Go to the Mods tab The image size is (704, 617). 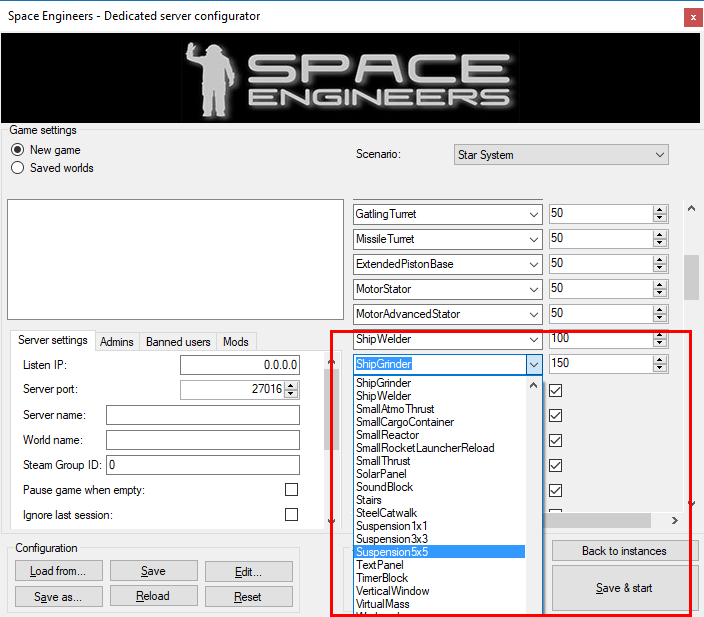(x=236, y=342)
